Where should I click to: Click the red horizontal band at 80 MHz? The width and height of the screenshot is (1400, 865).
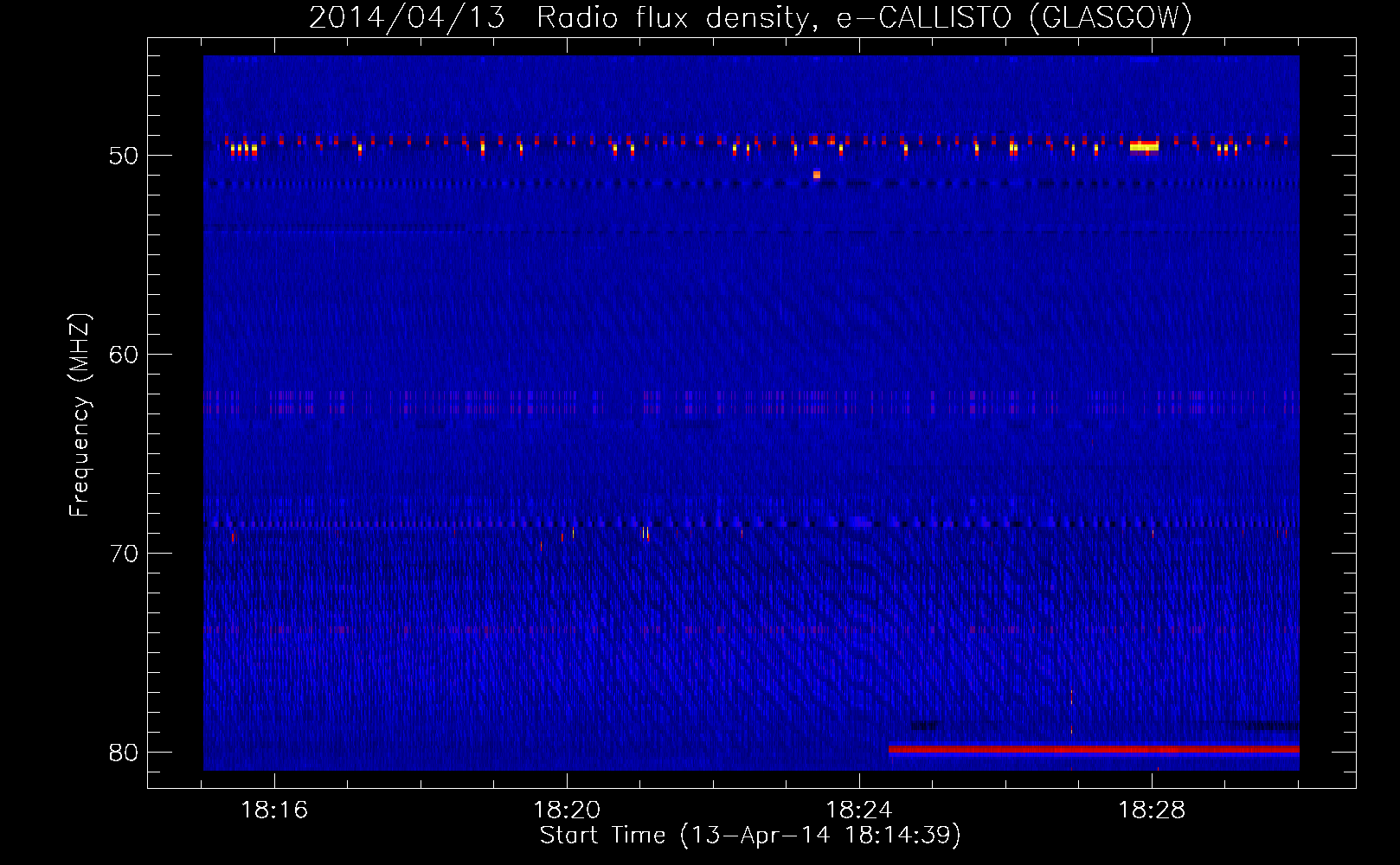click(1094, 749)
